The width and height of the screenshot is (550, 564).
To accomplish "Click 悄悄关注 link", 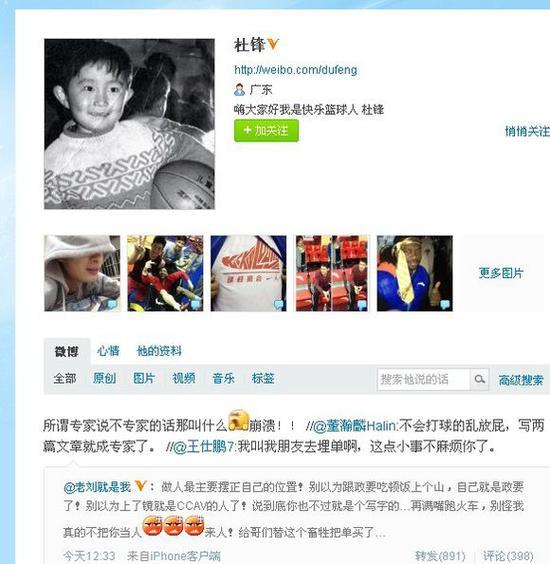I will click(527, 131).
